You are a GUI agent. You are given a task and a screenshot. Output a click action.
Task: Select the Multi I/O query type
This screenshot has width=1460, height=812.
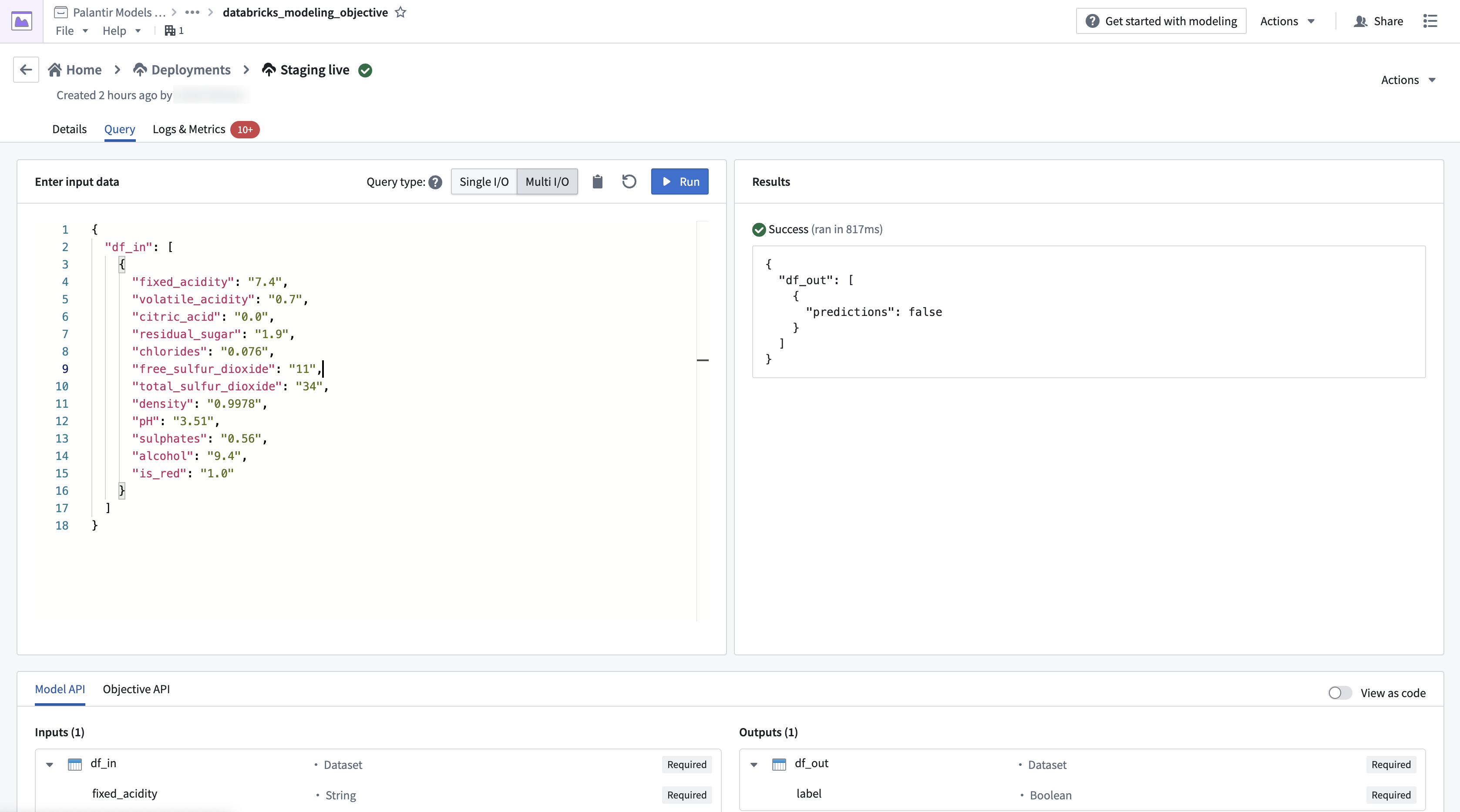point(546,181)
